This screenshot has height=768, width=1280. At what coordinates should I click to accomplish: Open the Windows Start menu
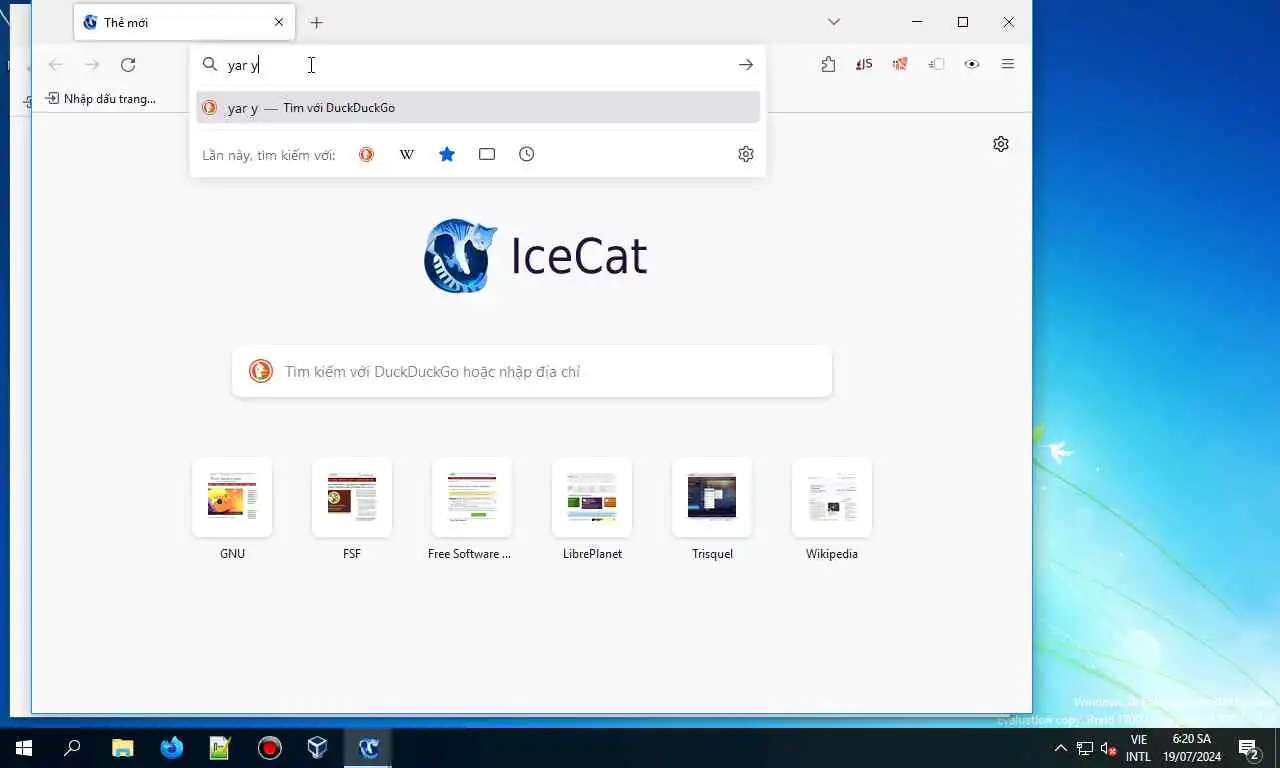(x=24, y=747)
